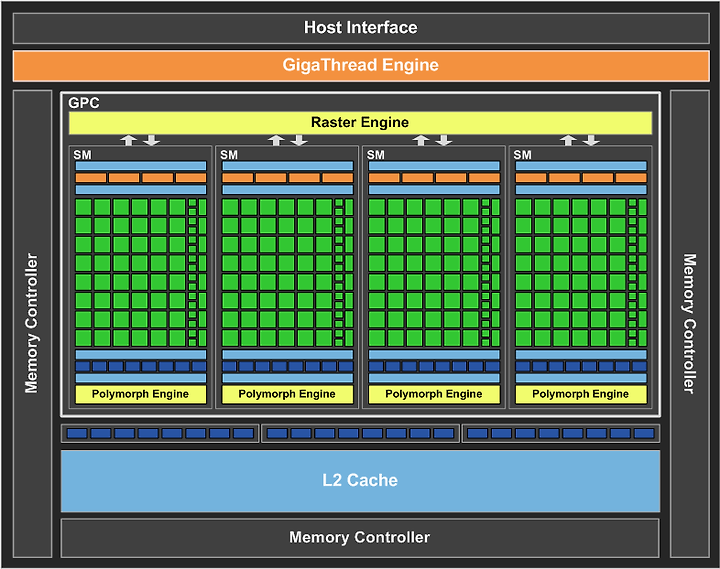This screenshot has height=569, width=720.
Task: Click the second SM label from left
Action: (x=229, y=155)
